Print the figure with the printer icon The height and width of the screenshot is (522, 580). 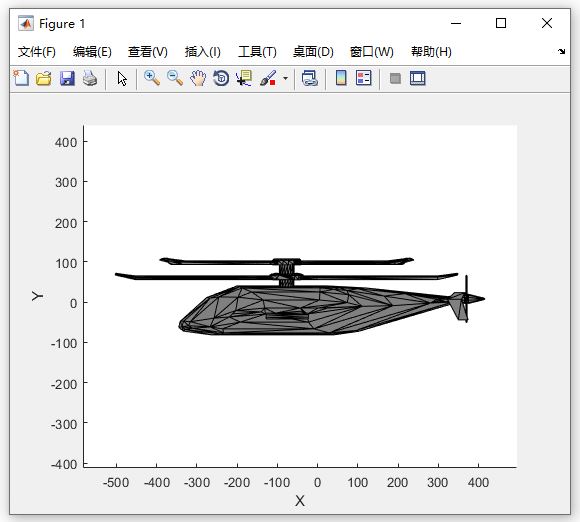coord(90,78)
